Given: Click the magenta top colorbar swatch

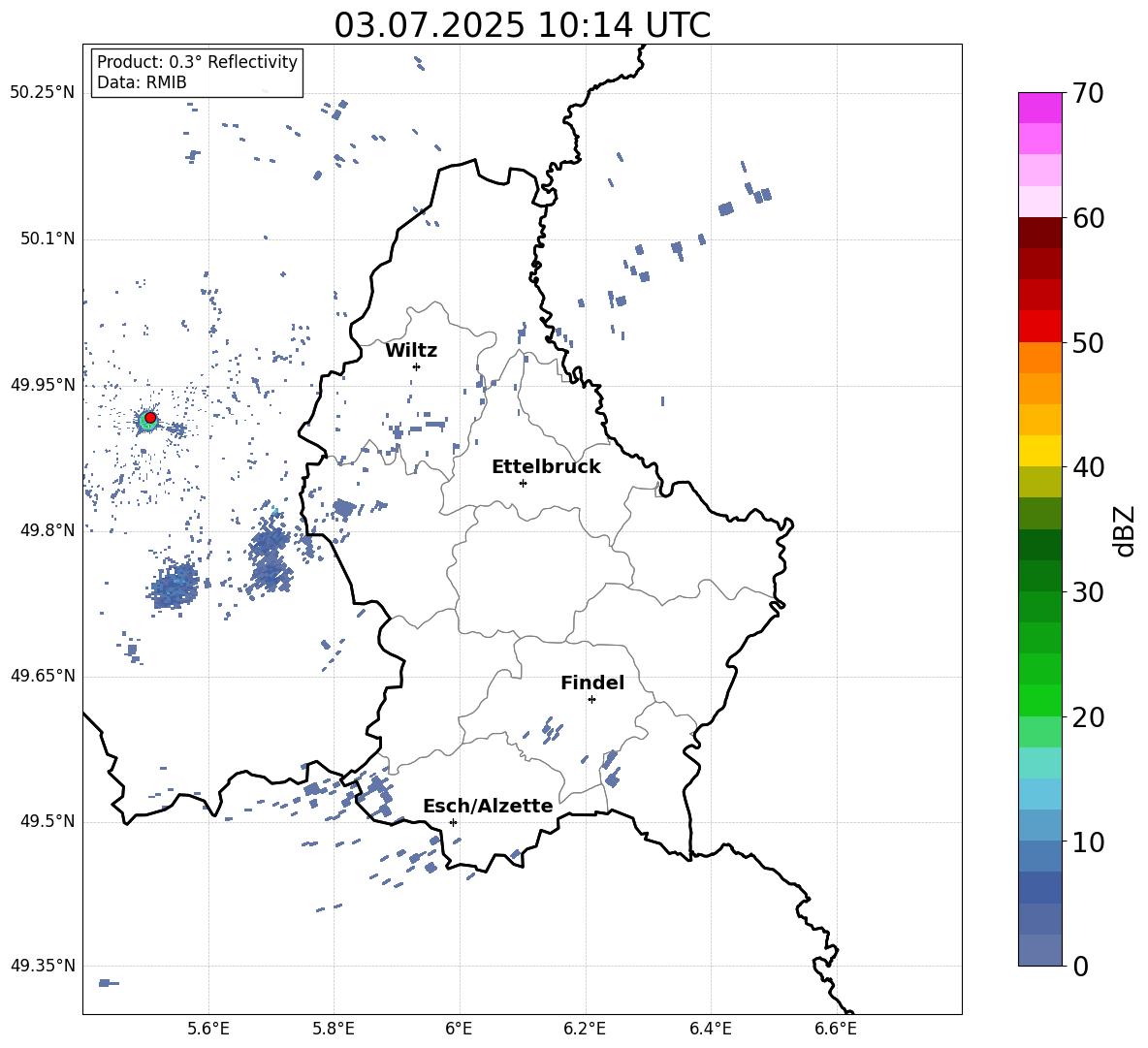Looking at the screenshot, I should pos(1040,109).
